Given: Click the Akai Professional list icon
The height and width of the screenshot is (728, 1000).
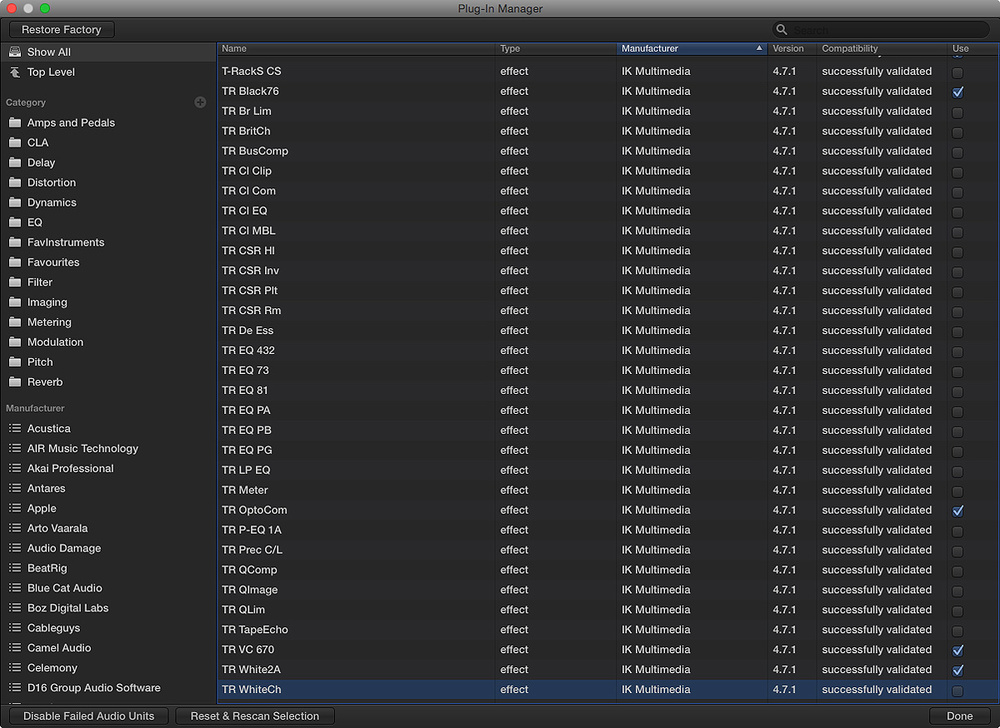Looking at the screenshot, I should [x=15, y=468].
